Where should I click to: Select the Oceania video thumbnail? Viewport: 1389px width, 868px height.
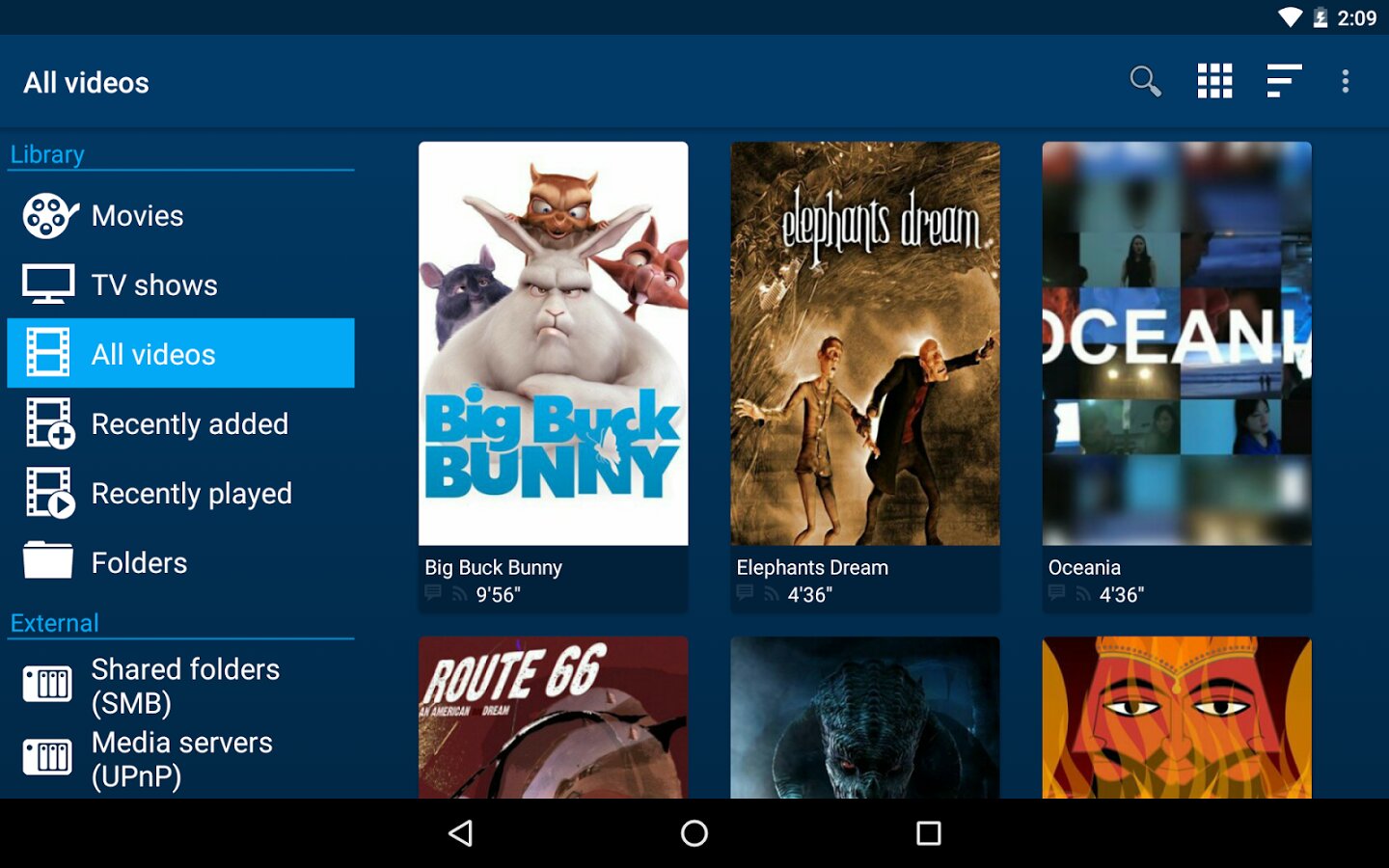[1176, 343]
